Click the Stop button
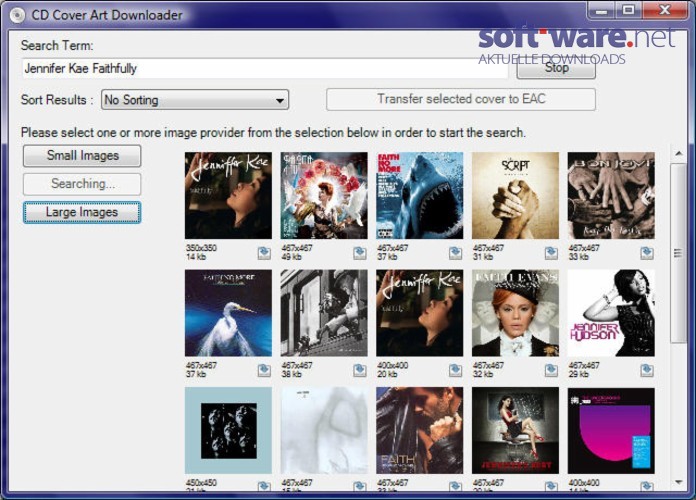 (x=556, y=68)
